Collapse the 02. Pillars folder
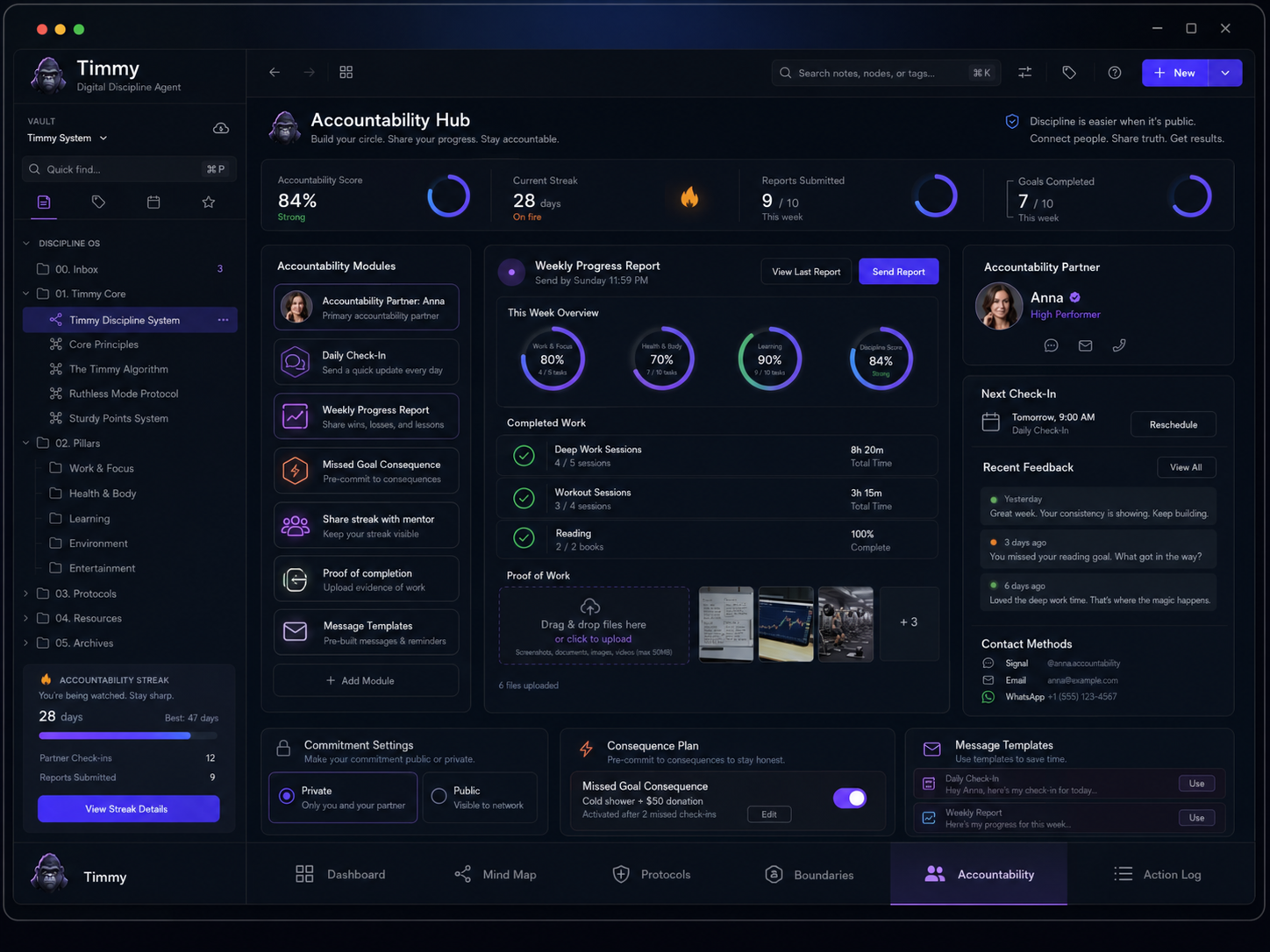This screenshot has width=1270, height=952. pyautogui.click(x=26, y=444)
